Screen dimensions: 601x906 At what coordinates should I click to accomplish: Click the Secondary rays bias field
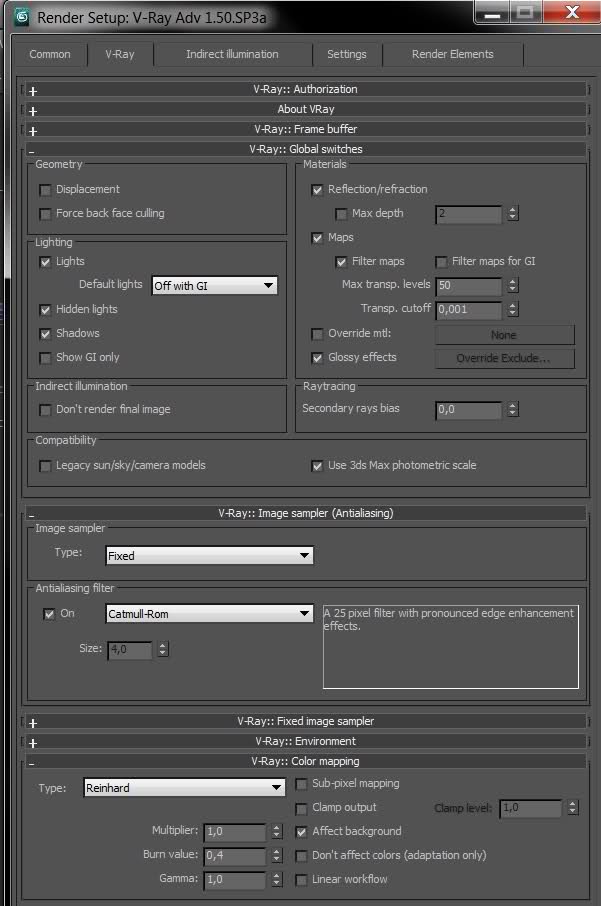coord(469,410)
